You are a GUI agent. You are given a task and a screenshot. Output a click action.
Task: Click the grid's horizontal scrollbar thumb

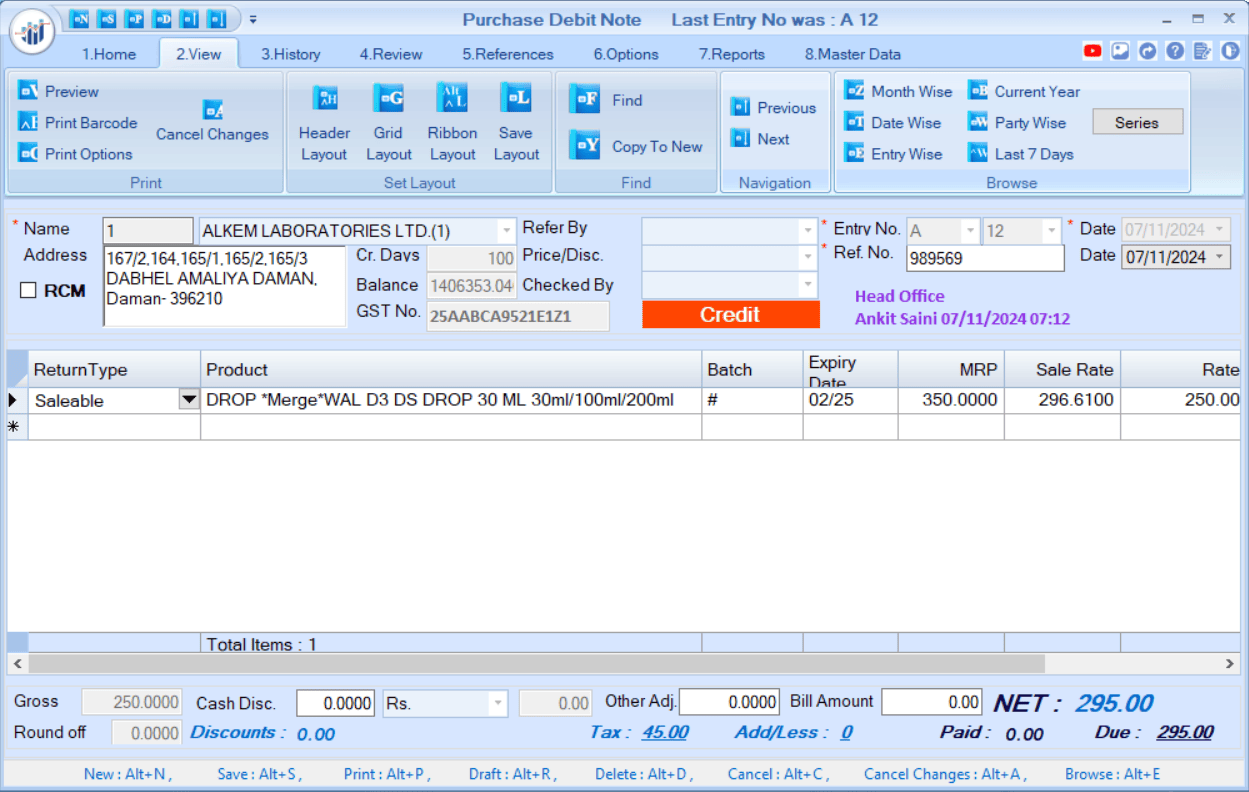point(536,663)
